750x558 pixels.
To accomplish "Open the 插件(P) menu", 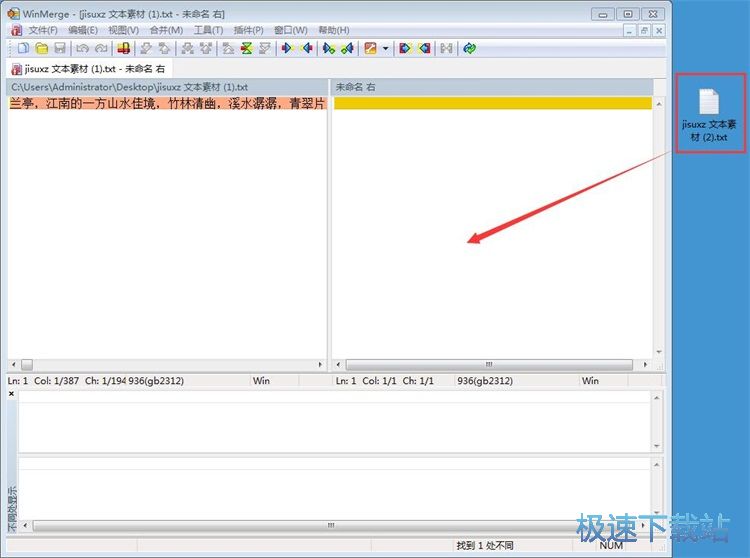I will [248, 30].
